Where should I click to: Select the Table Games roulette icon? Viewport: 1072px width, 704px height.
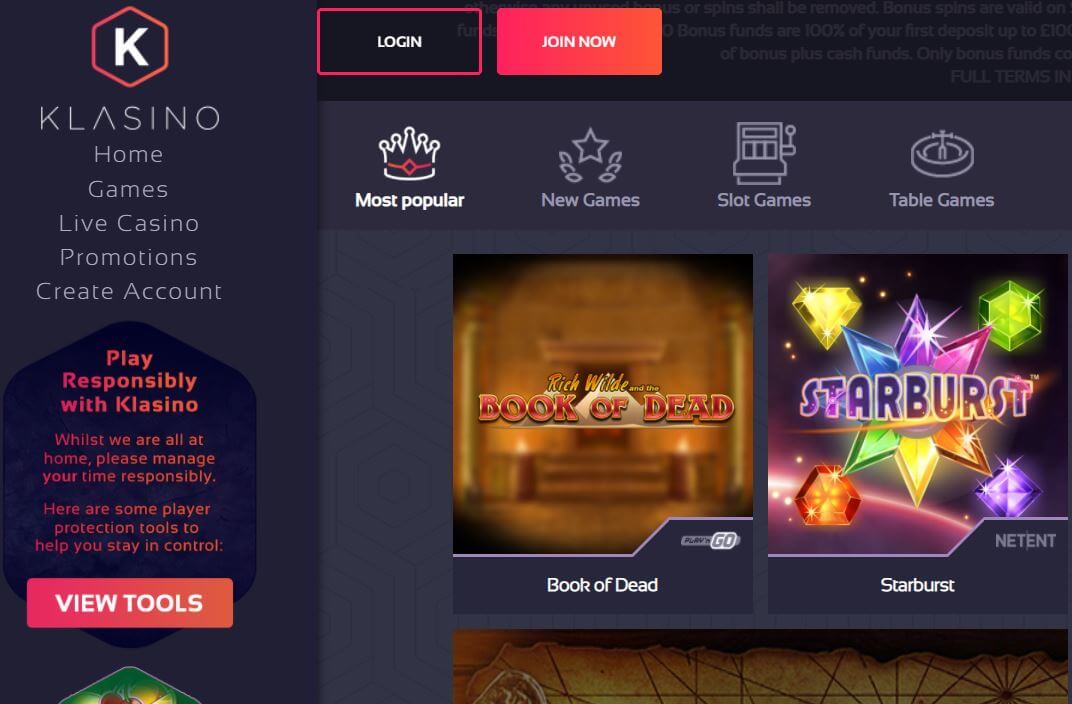941,154
